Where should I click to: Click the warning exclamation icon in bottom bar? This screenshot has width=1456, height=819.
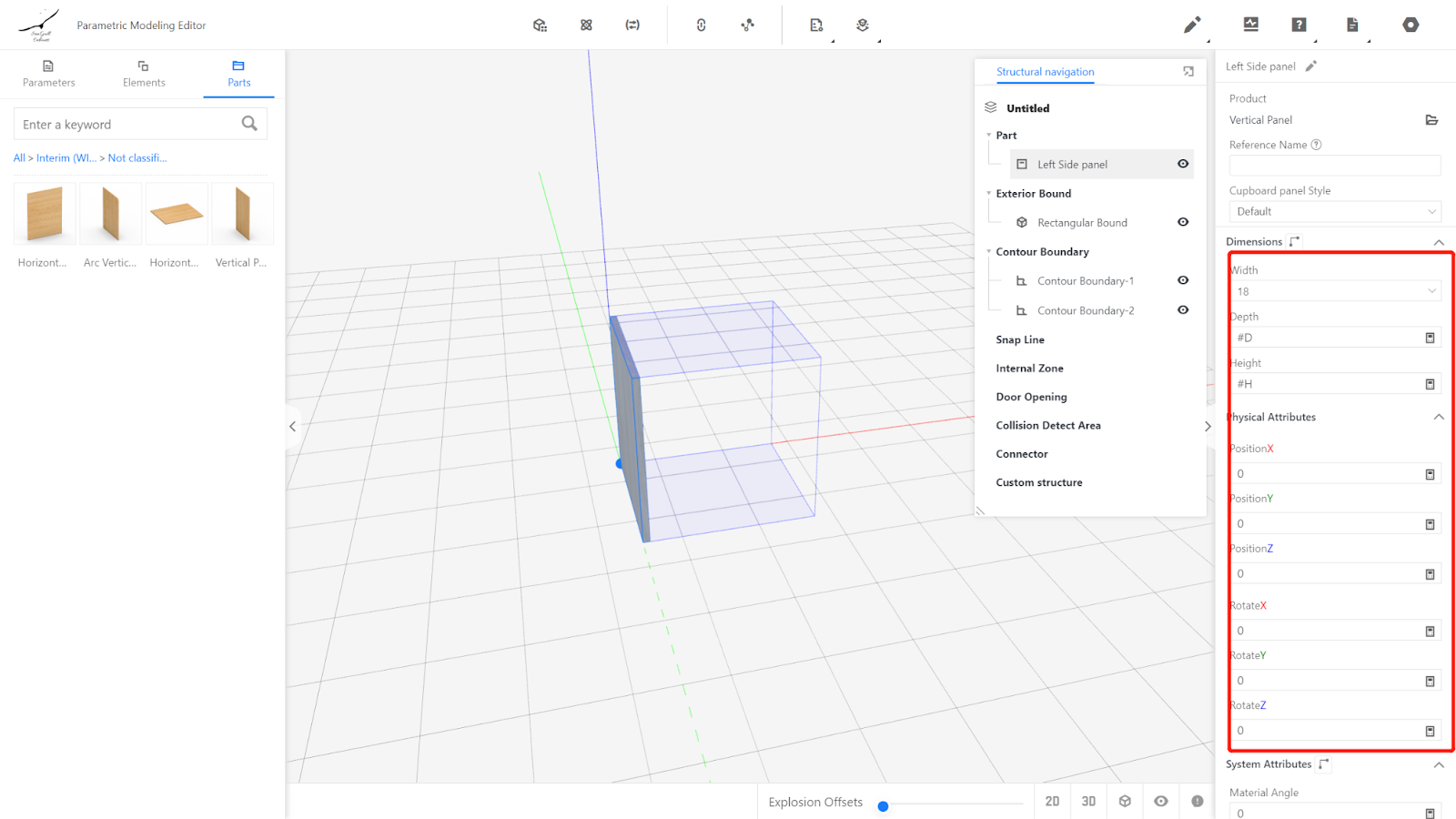(x=1198, y=802)
